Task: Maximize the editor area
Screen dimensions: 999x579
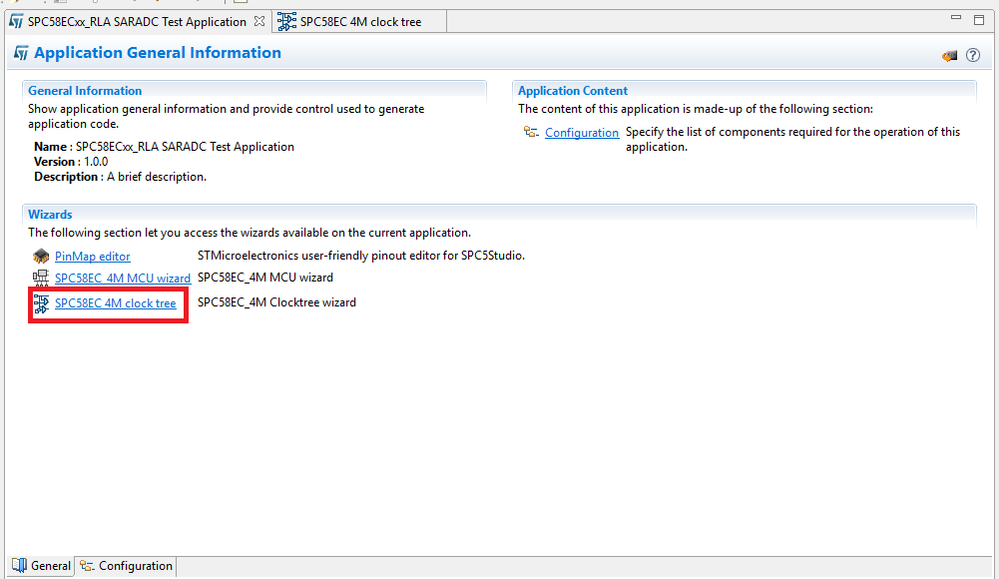Action: click(979, 20)
